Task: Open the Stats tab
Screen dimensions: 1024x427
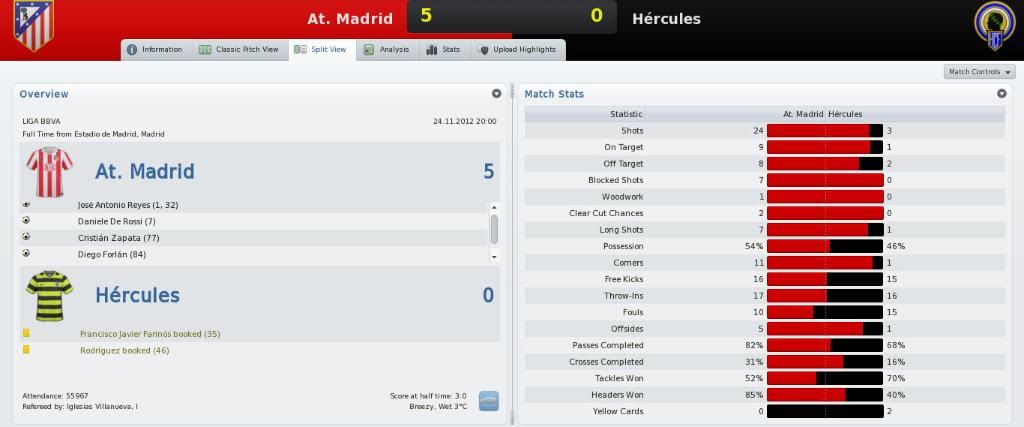Action: [x=443, y=50]
